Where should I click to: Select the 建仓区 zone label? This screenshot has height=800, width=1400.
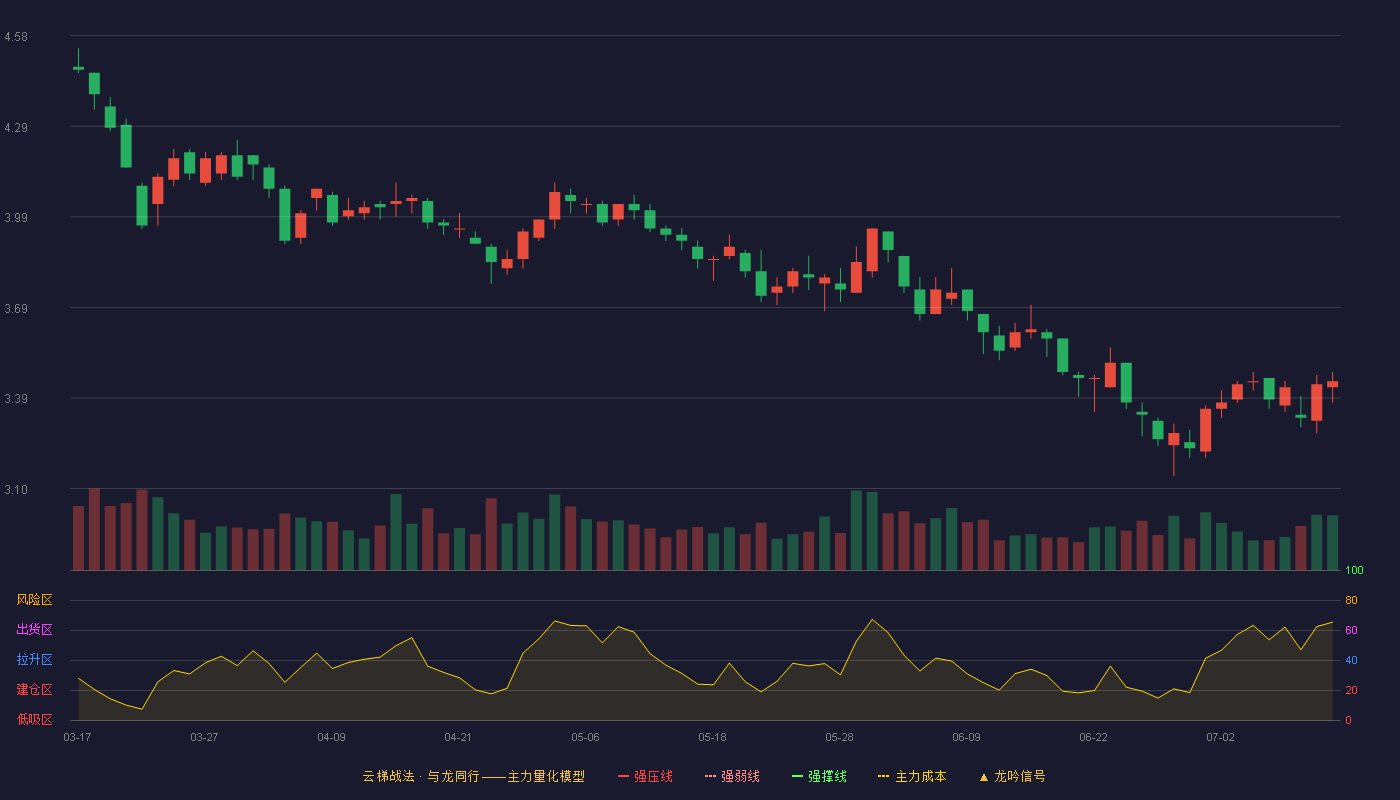34,690
